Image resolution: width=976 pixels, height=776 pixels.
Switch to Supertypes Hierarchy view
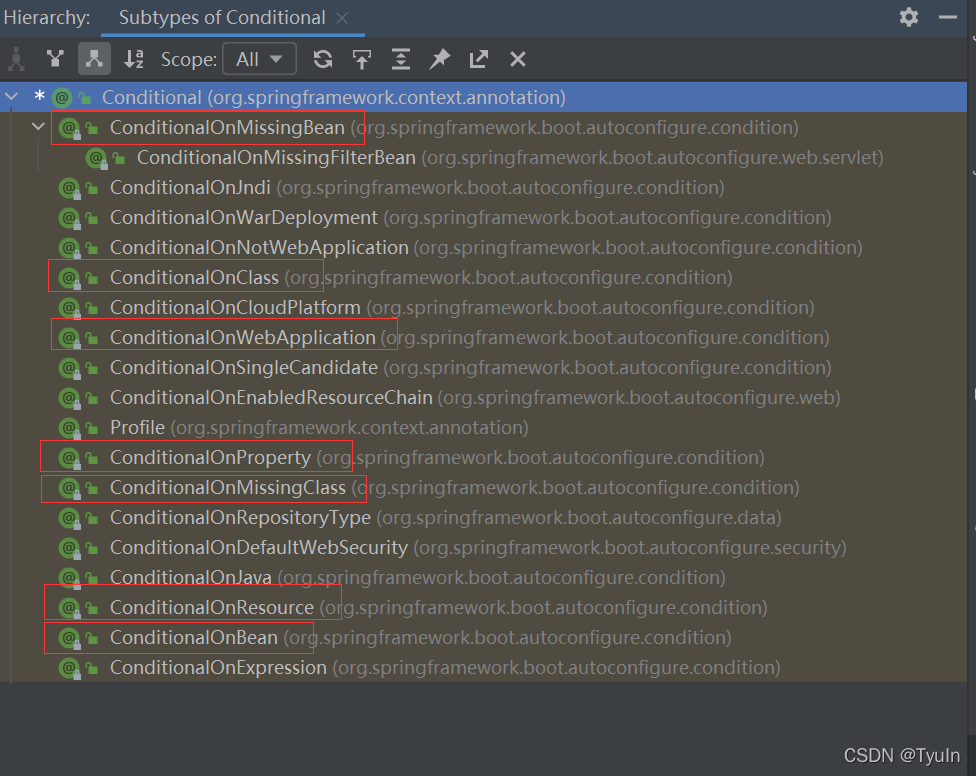[x=55, y=59]
